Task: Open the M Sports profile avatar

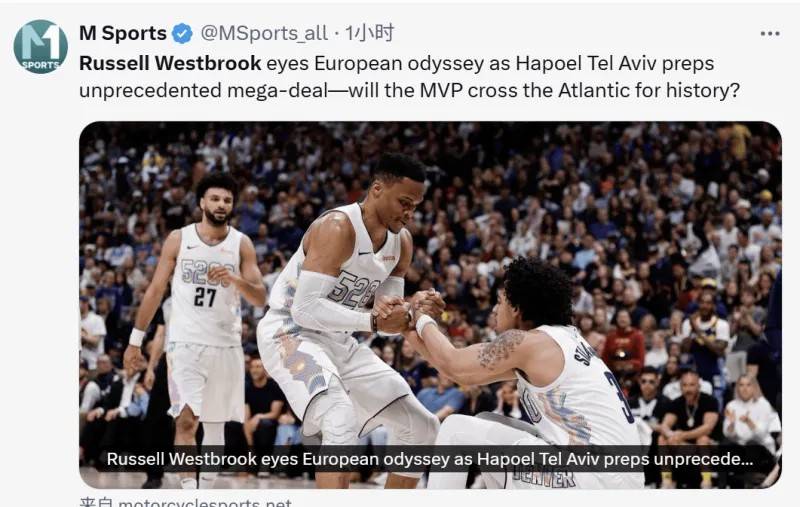Action: 40,47
